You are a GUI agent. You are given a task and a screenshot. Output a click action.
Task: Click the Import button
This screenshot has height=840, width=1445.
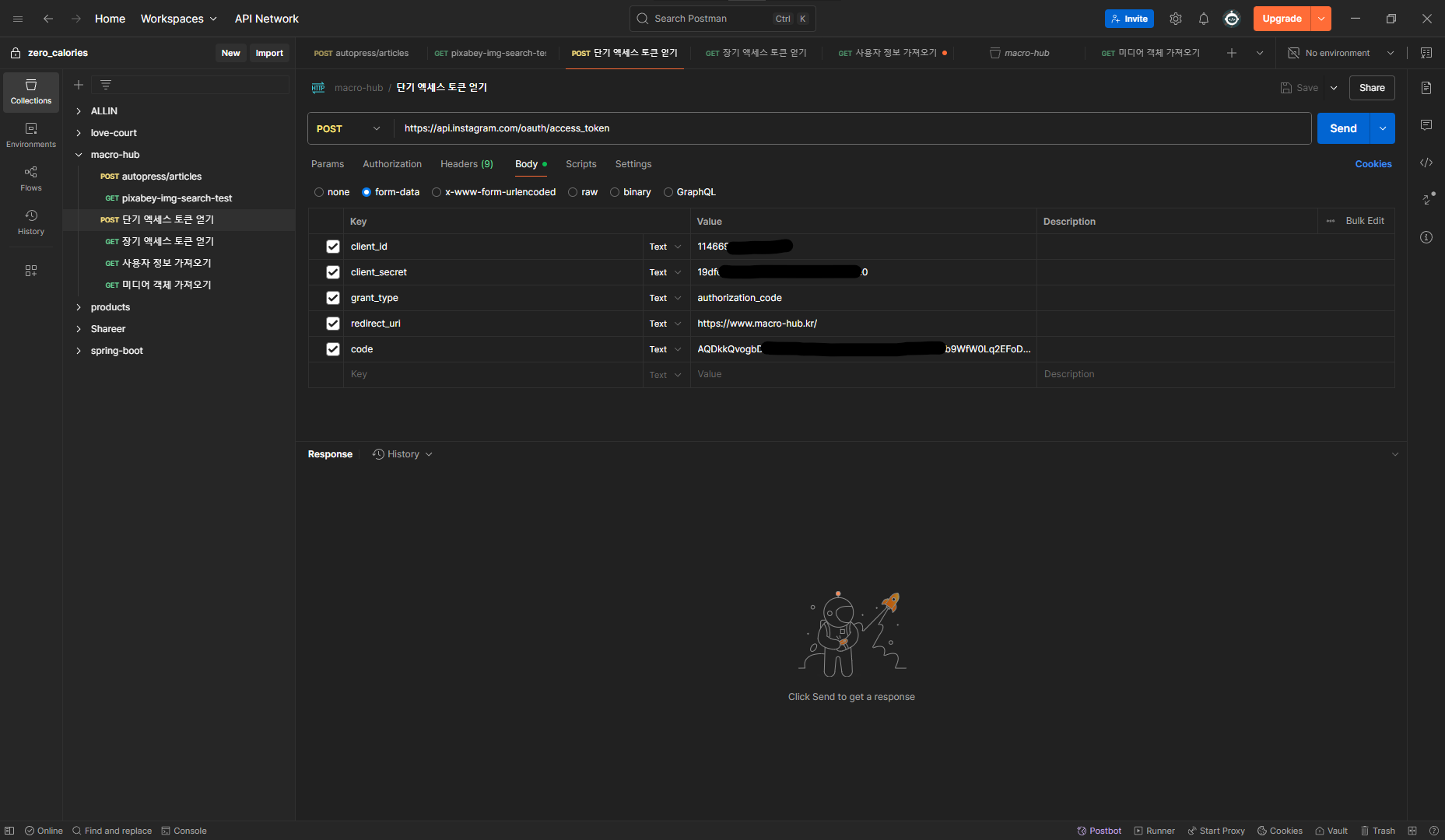coord(269,53)
